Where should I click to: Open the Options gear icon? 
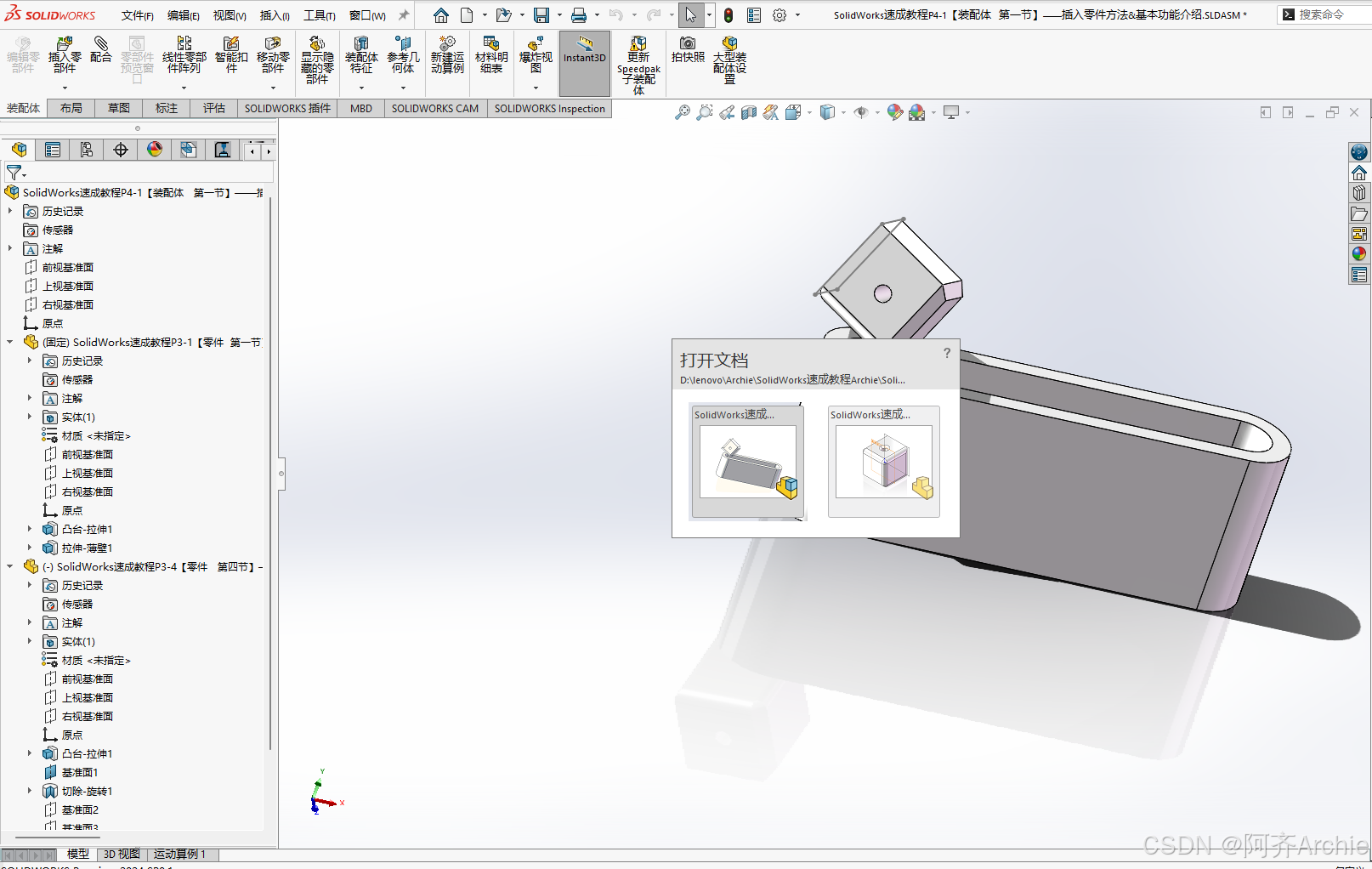[780, 15]
